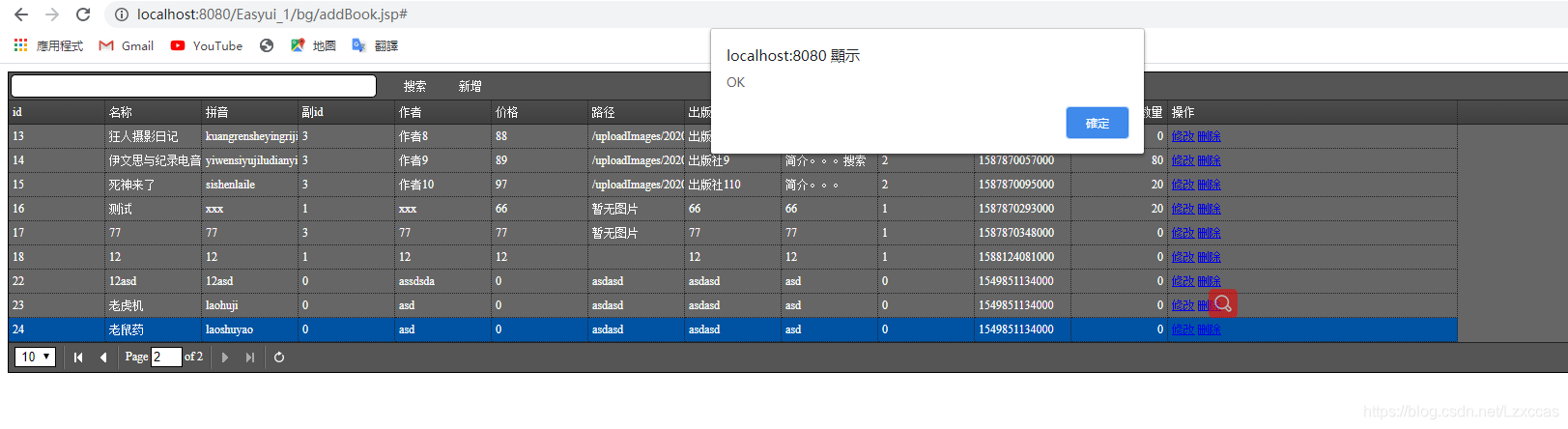Go to previous page of the grid
1568x429 pixels.
click(x=103, y=357)
